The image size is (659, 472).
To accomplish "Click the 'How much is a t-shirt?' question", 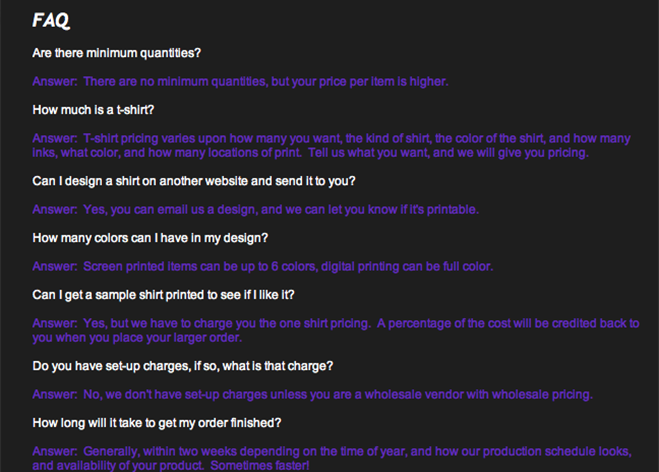I will (x=93, y=110).
